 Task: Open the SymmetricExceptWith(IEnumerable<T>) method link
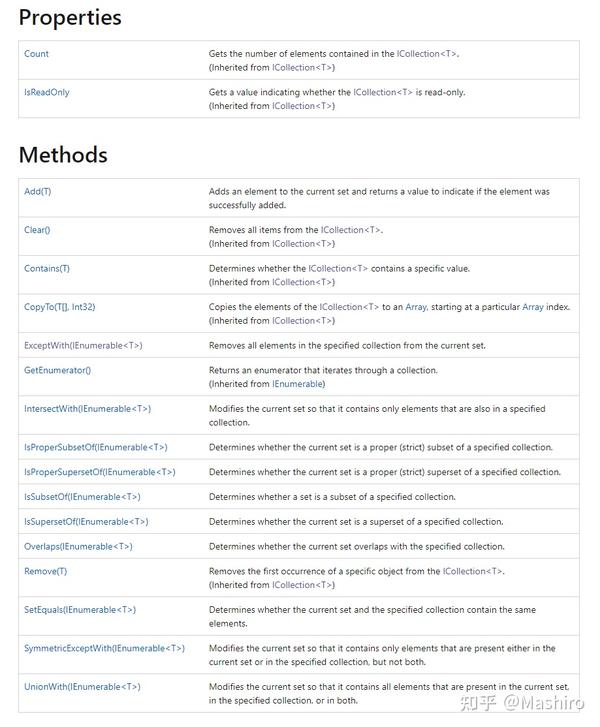pos(104,648)
